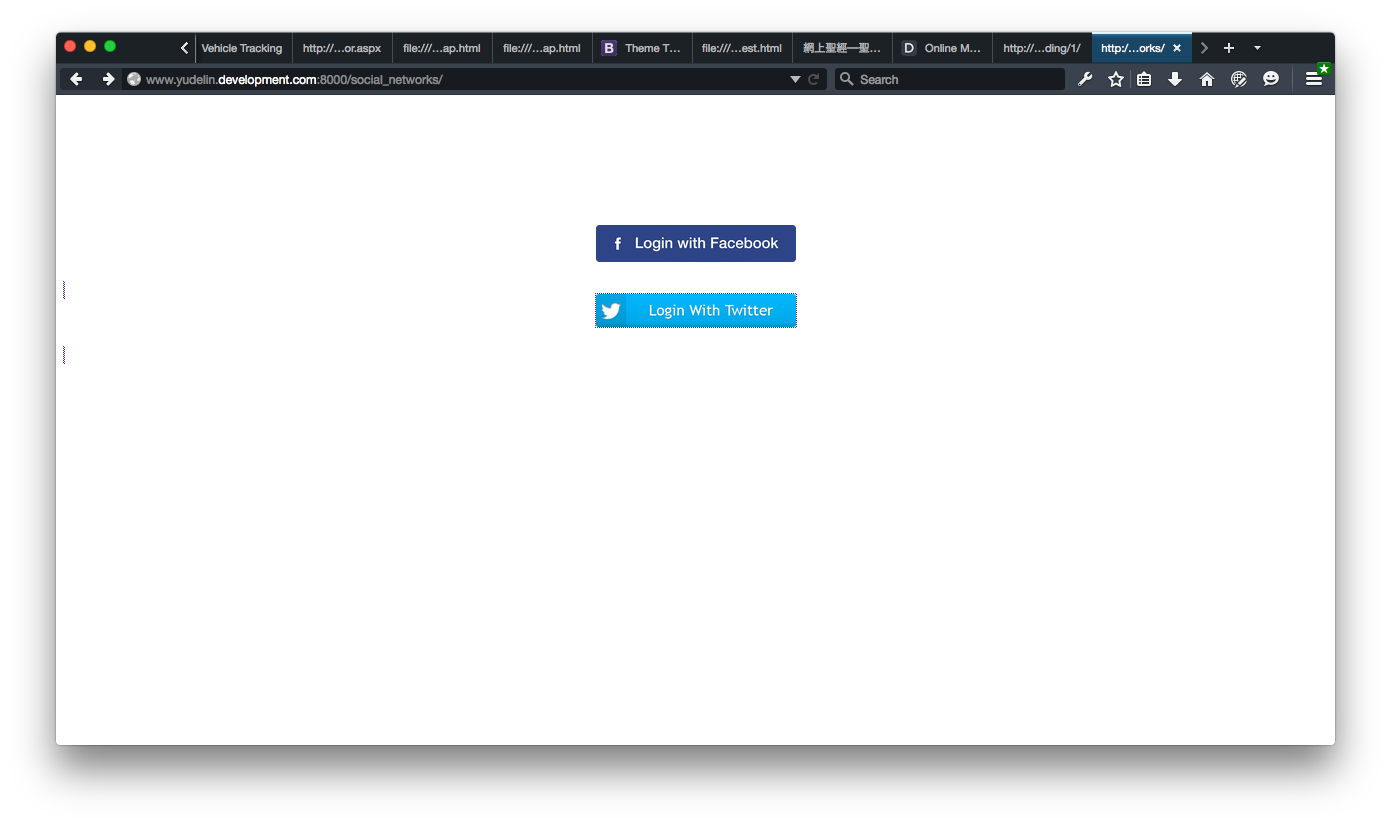The image size is (1391, 825).
Task: Switch to the file:///…est.html tab
Action: [x=742, y=48]
